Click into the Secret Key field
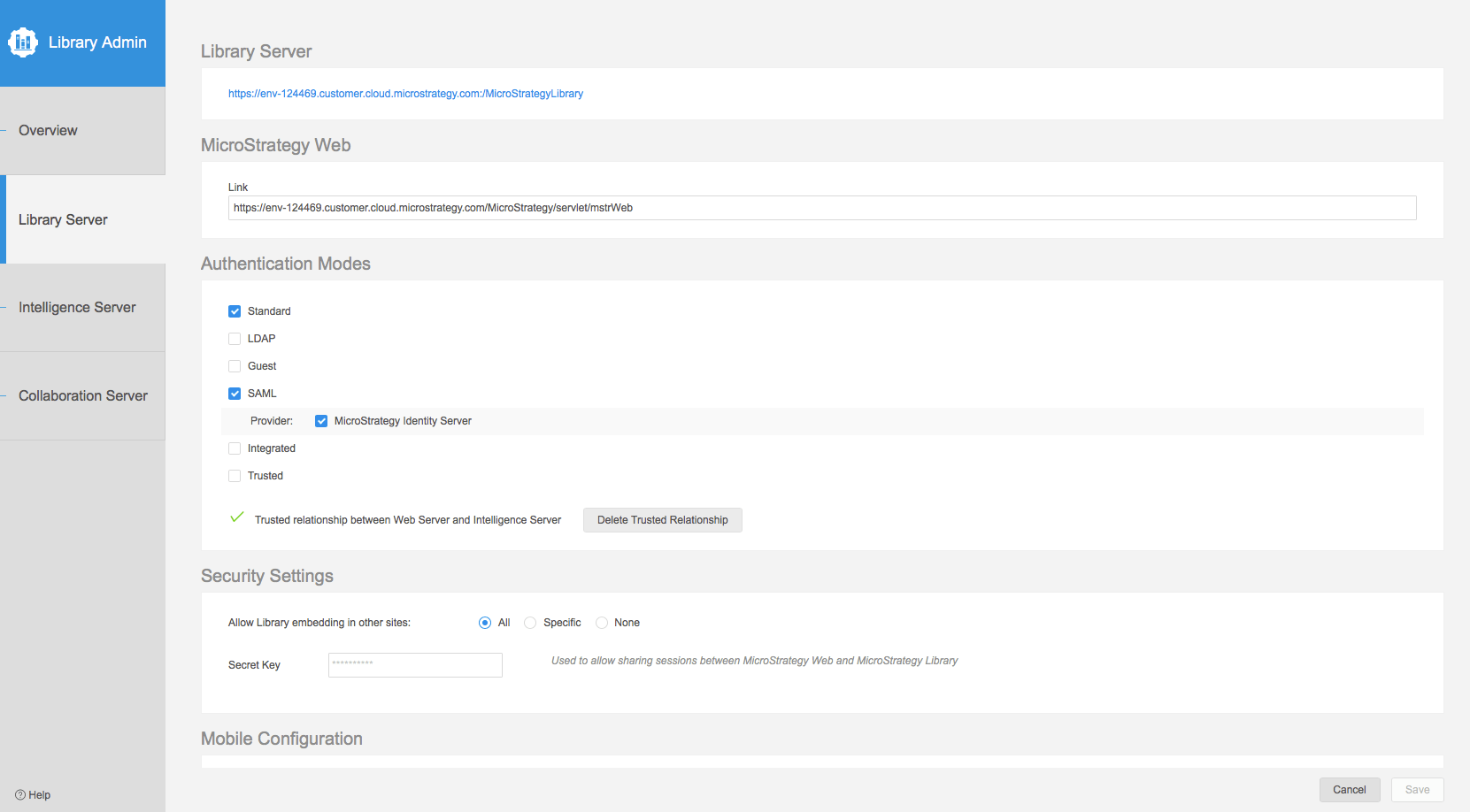The image size is (1470, 812). 415,665
